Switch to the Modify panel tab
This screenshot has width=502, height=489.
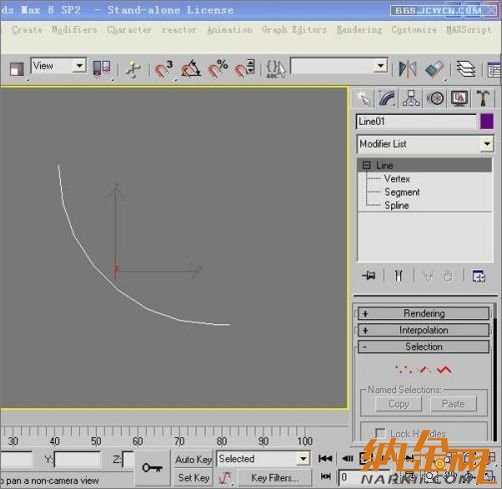click(x=387, y=99)
